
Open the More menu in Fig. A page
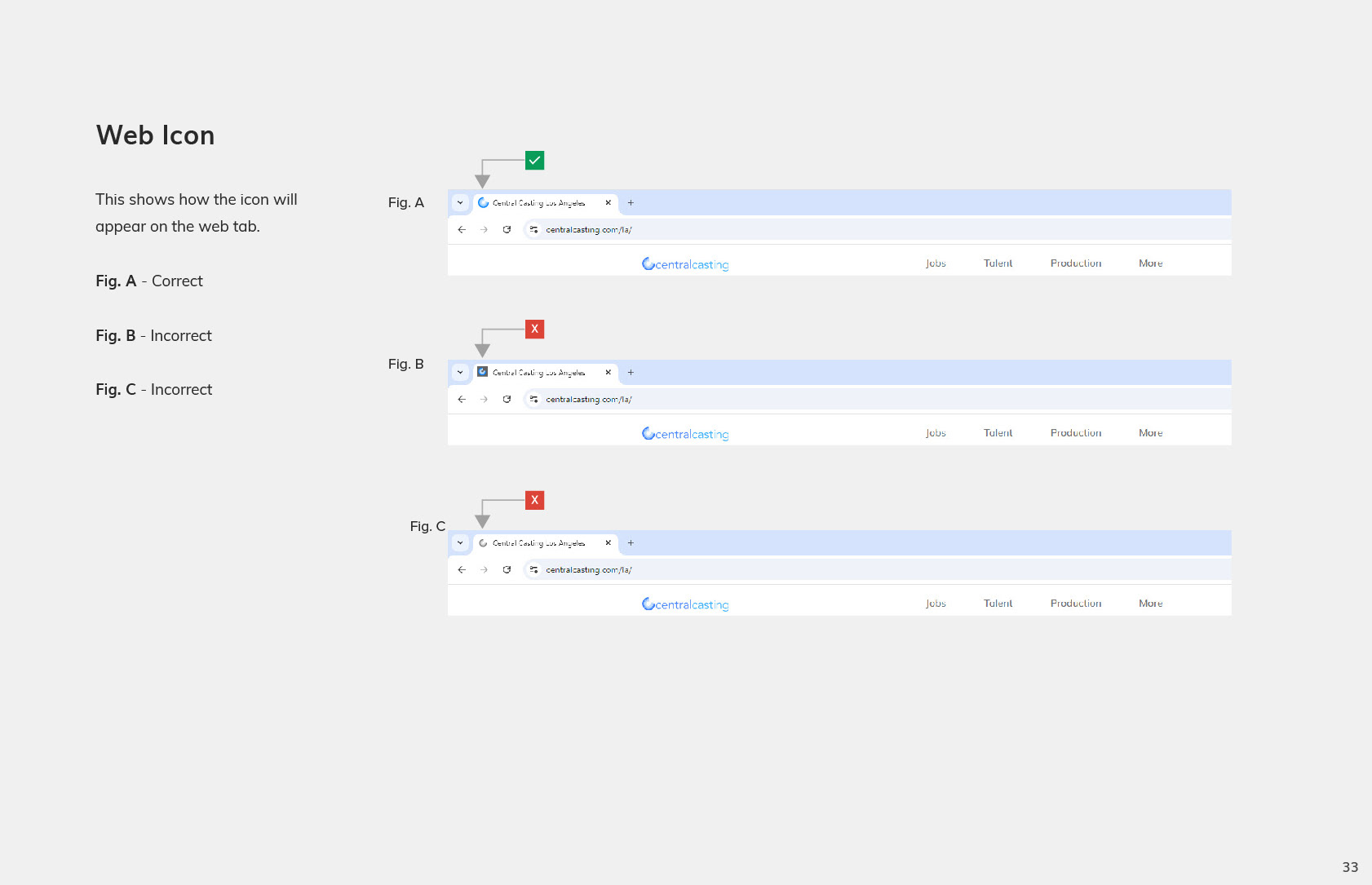(x=1151, y=263)
